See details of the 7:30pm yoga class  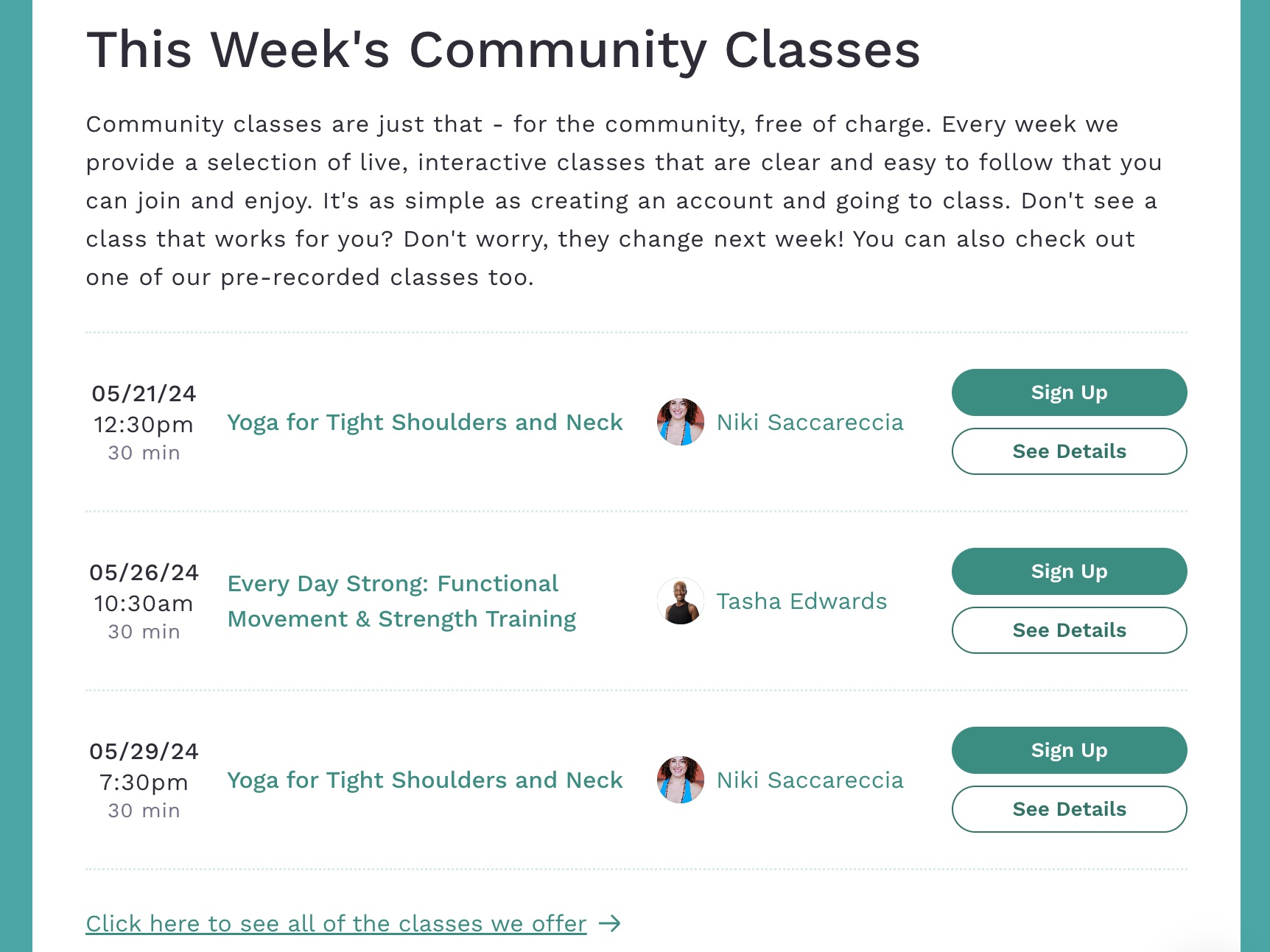(x=1069, y=809)
